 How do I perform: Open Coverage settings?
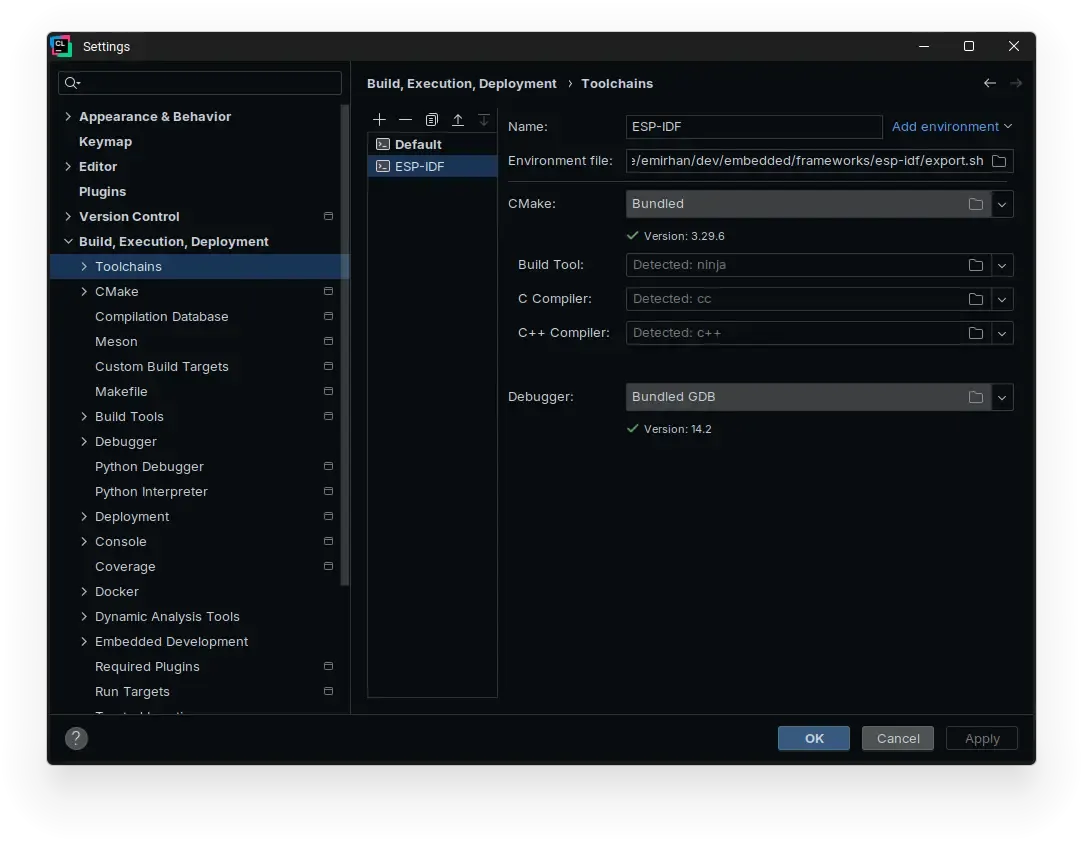125,567
